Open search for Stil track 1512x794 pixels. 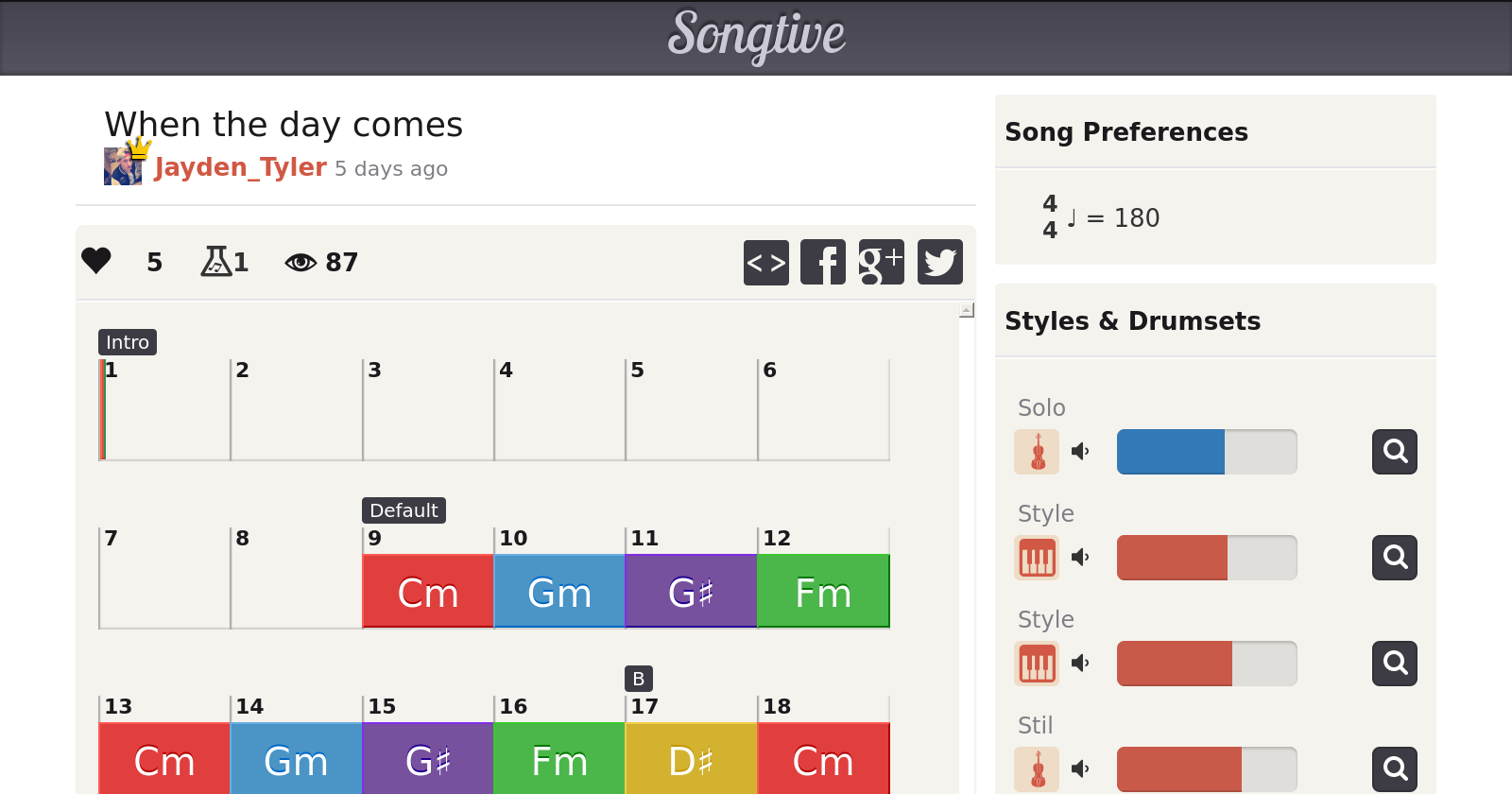pyautogui.click(x=1394, y=769)
